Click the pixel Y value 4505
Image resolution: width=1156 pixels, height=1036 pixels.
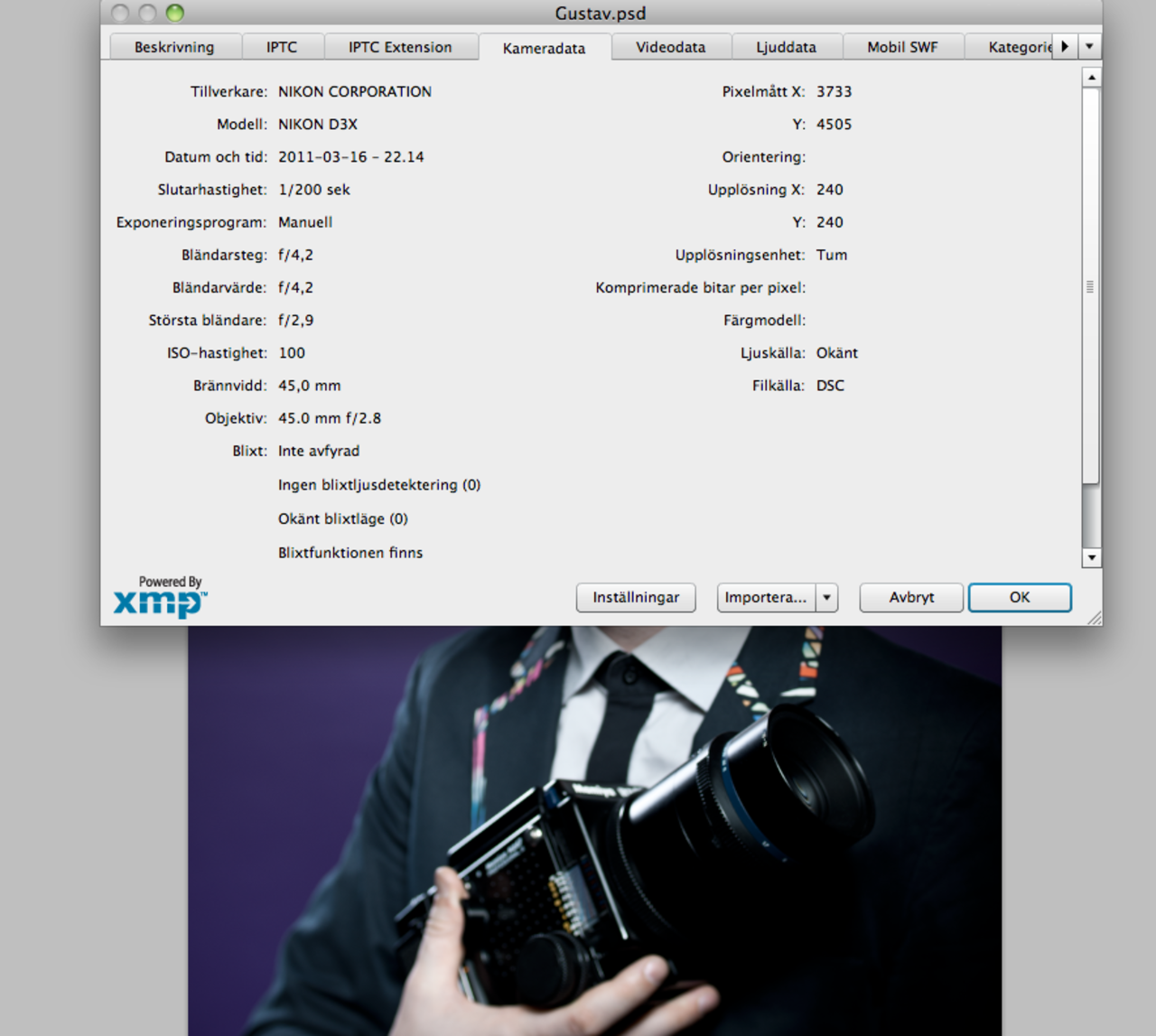[834, 124]
